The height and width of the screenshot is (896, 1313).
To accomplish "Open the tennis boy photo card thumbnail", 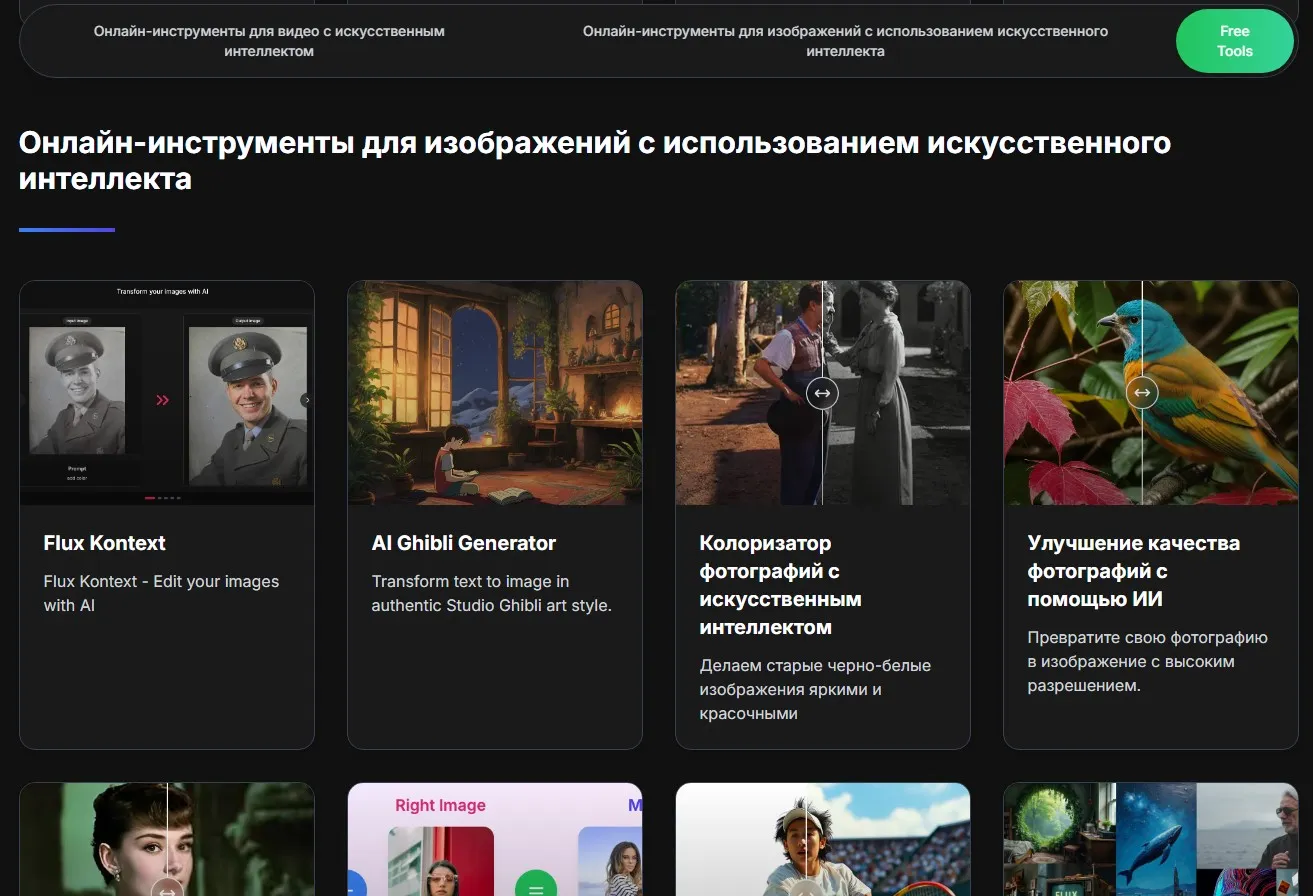I will pos(823,840).
